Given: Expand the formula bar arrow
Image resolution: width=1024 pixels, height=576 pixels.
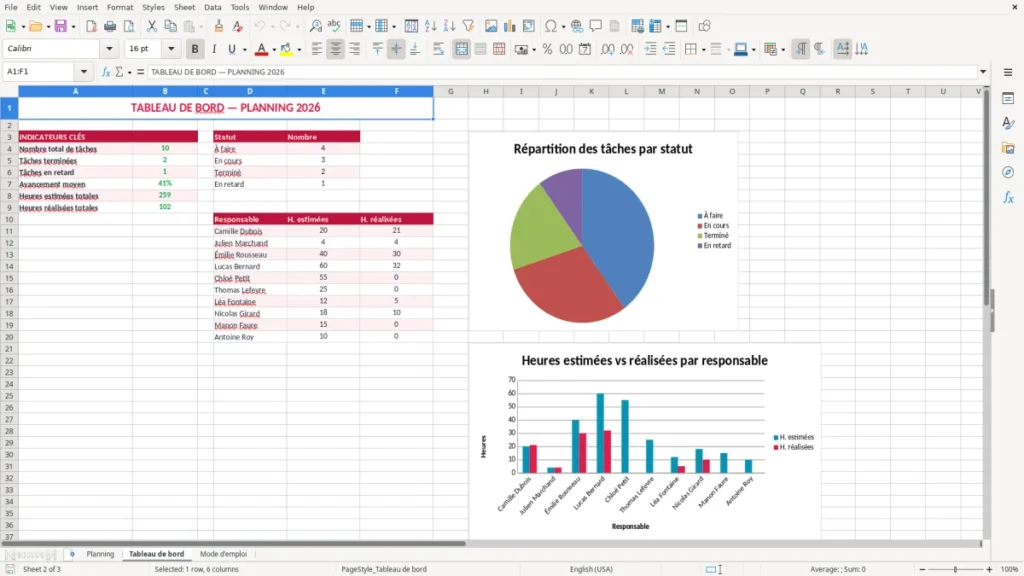Looking at the screenshot, I should pyautogui.click(x=983, y=72).
